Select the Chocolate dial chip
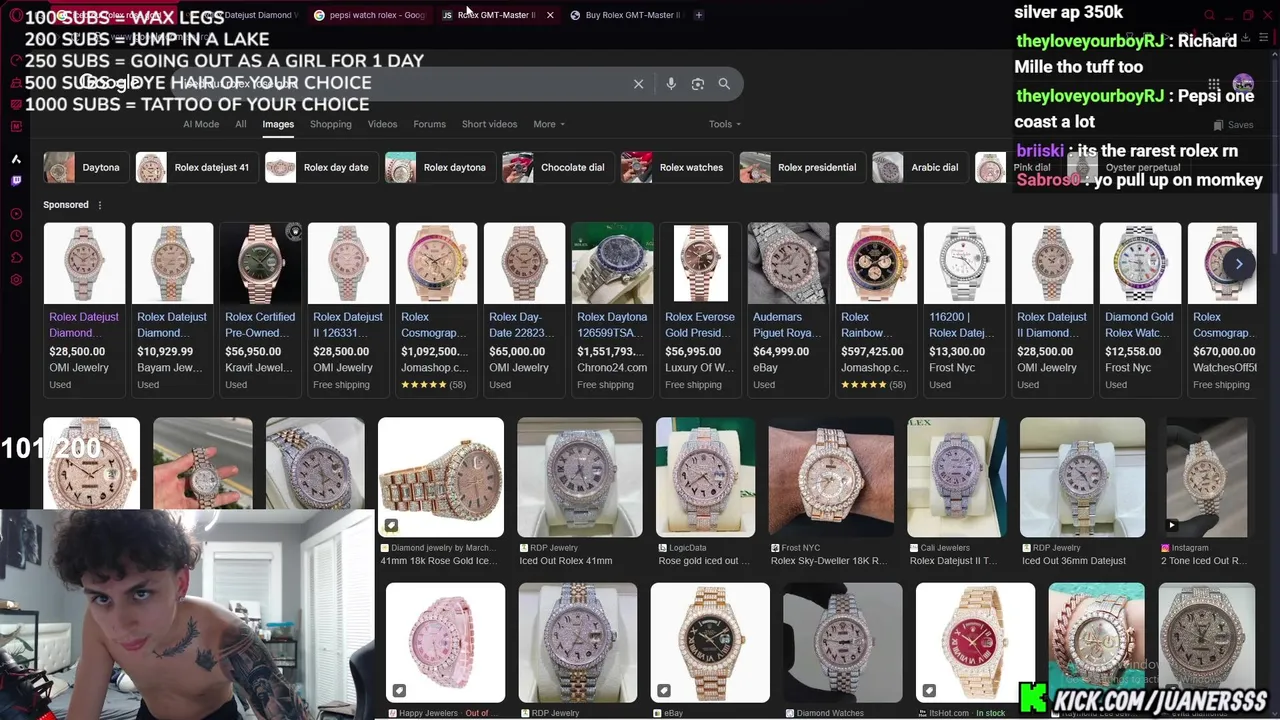The height and width of the screenshot is (720, 1280). pos(557,168)
